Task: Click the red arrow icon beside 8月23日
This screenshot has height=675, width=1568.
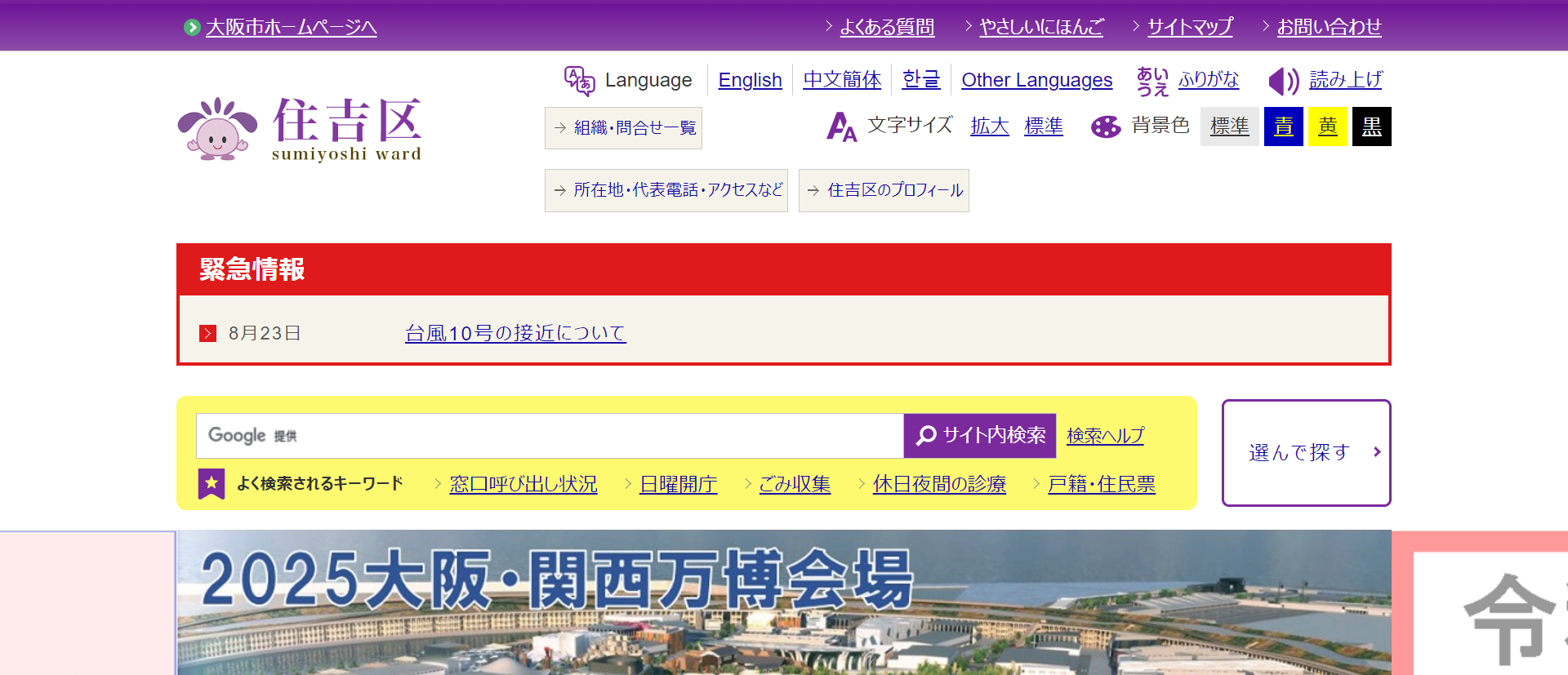Action: pyautogui.click(x=208, y=333)
